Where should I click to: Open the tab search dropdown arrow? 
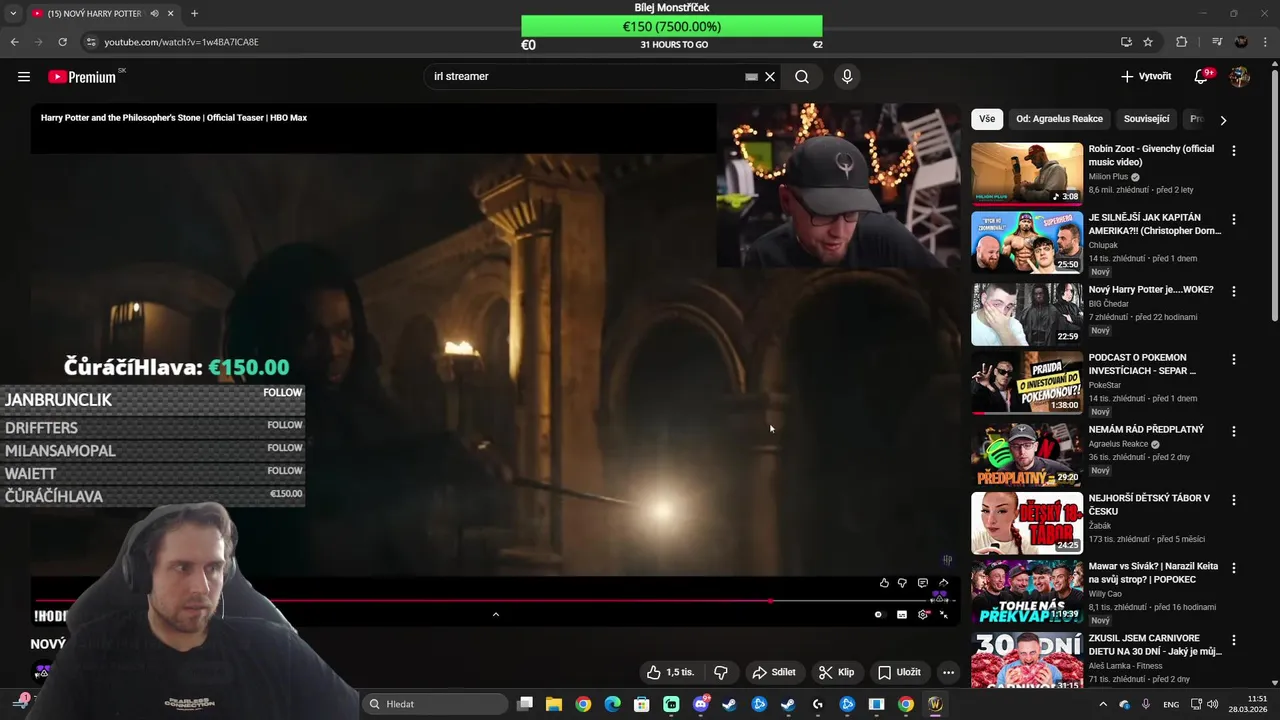pyautogui.click(x=13, y=14)
